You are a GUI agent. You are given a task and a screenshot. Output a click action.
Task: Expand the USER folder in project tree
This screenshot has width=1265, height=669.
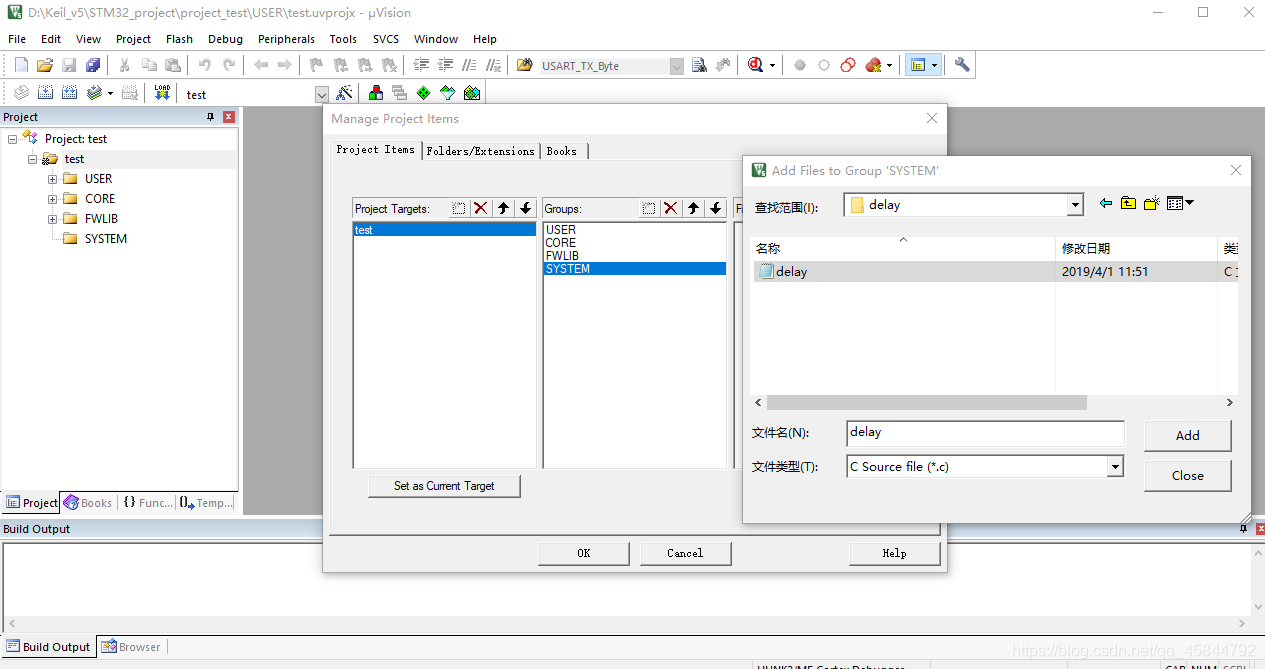click(x=52, y=179)
